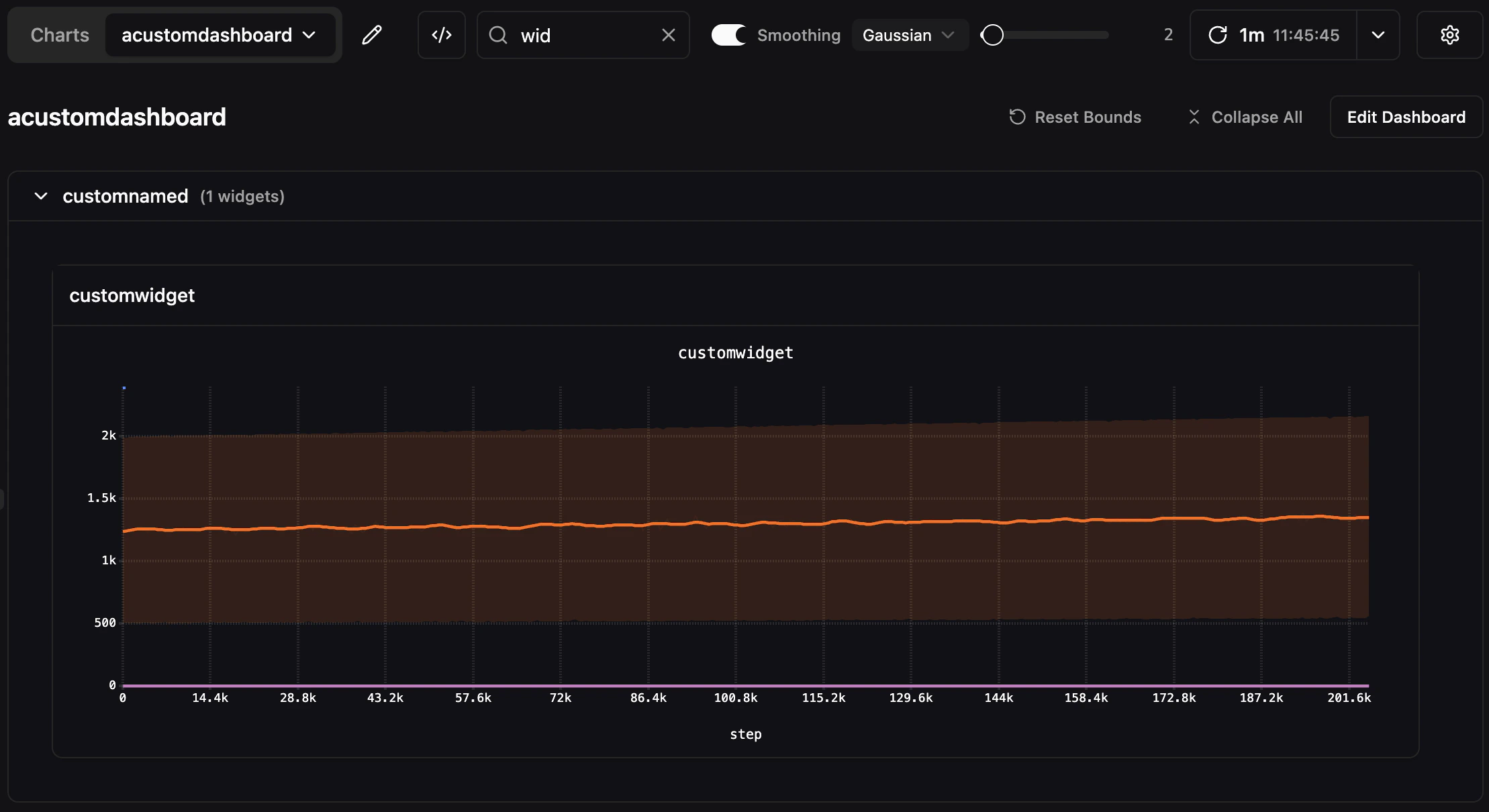Image resolution: width=1489 pixels, height=812 pixels.
Task: Refresh data using the circular refresh icon
Action: click(x=1217, y=35)
